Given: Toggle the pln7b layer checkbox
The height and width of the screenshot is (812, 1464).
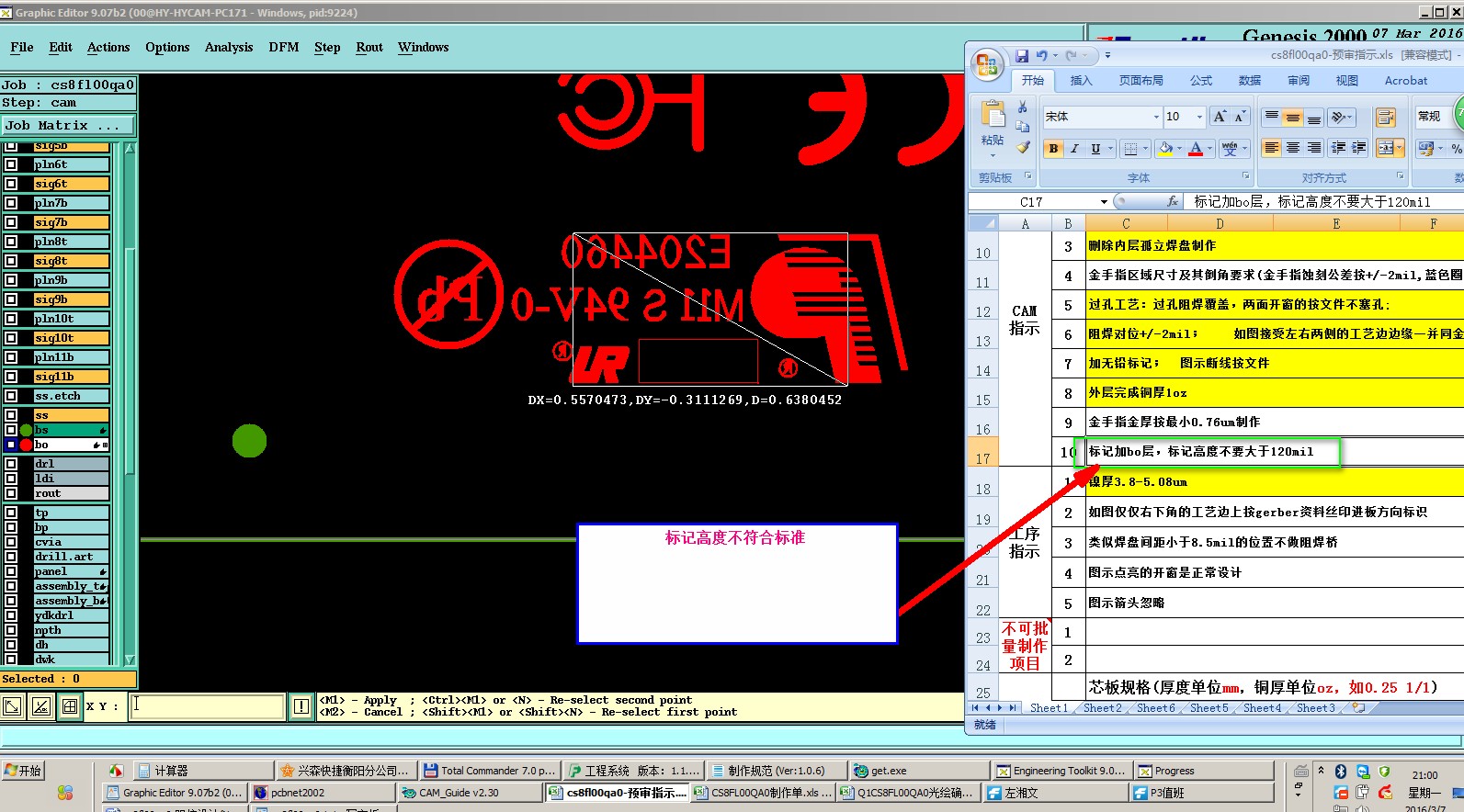Looking at the screenshot, I should click(11, 203).
